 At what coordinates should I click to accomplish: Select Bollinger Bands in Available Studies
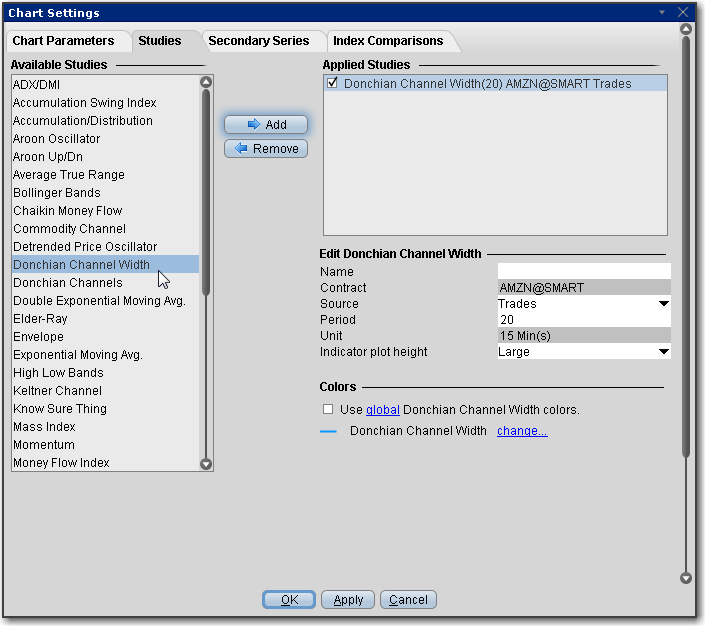(57, 193)
